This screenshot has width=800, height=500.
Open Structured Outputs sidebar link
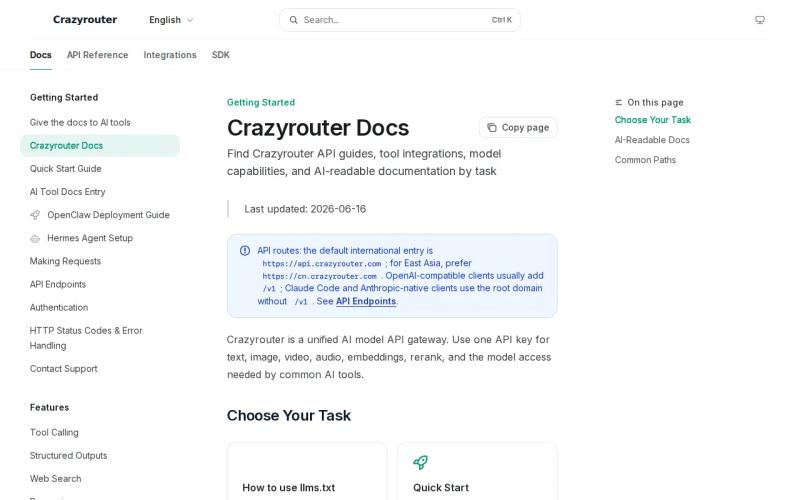pyautogui.click(x=100, y=455)
